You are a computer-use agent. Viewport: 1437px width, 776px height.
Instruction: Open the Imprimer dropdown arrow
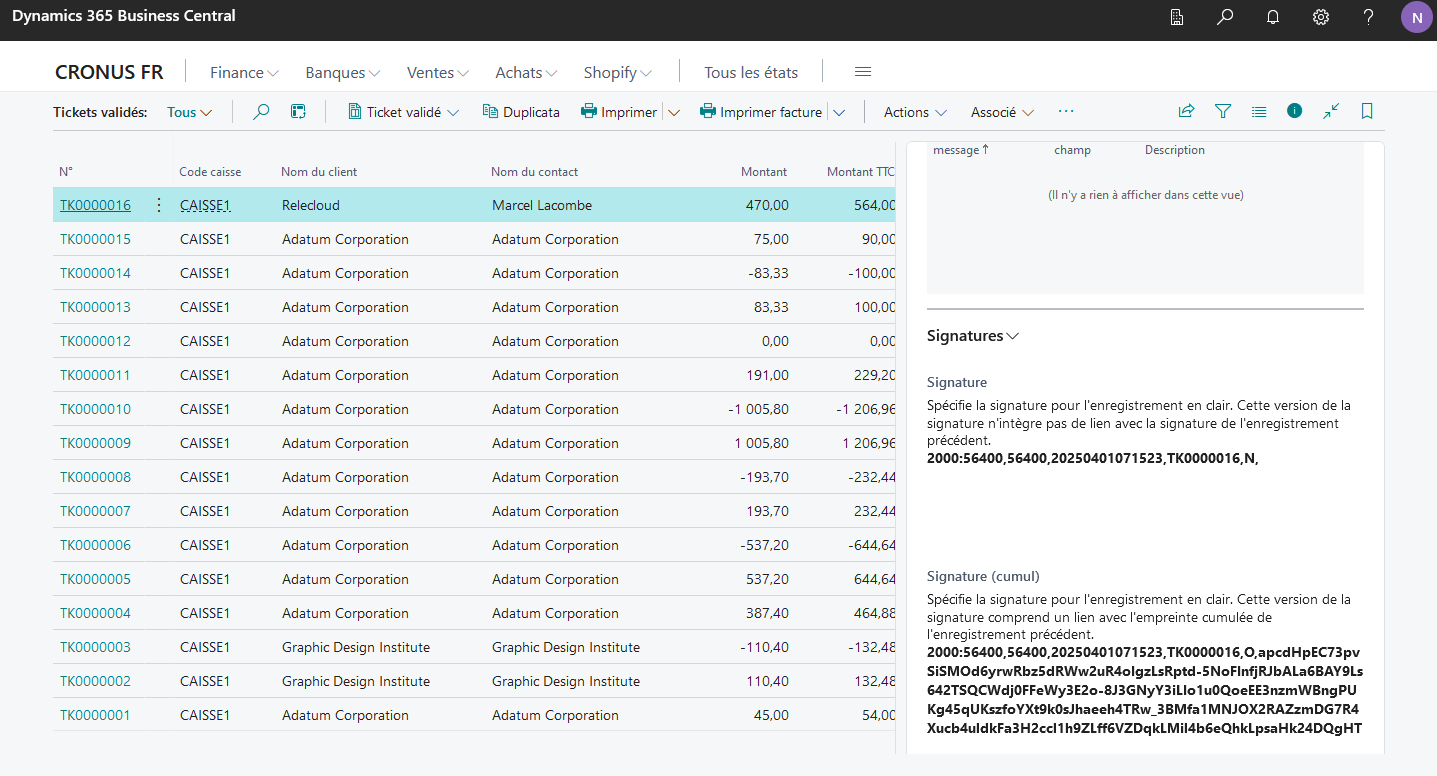674,112
